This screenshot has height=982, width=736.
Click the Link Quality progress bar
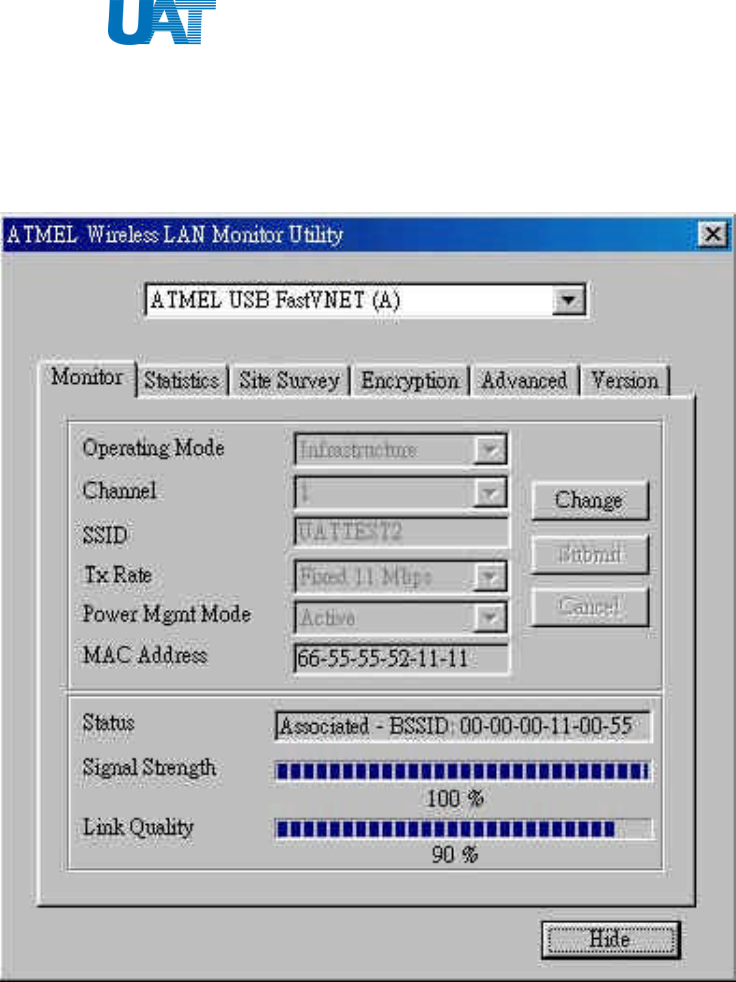464,829
